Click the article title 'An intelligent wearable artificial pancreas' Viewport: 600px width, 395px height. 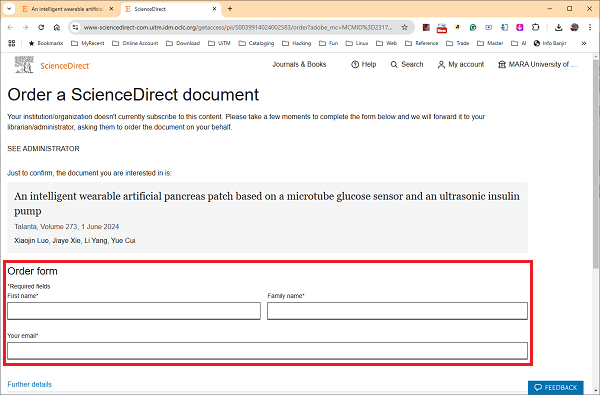(x=267, y=203)
